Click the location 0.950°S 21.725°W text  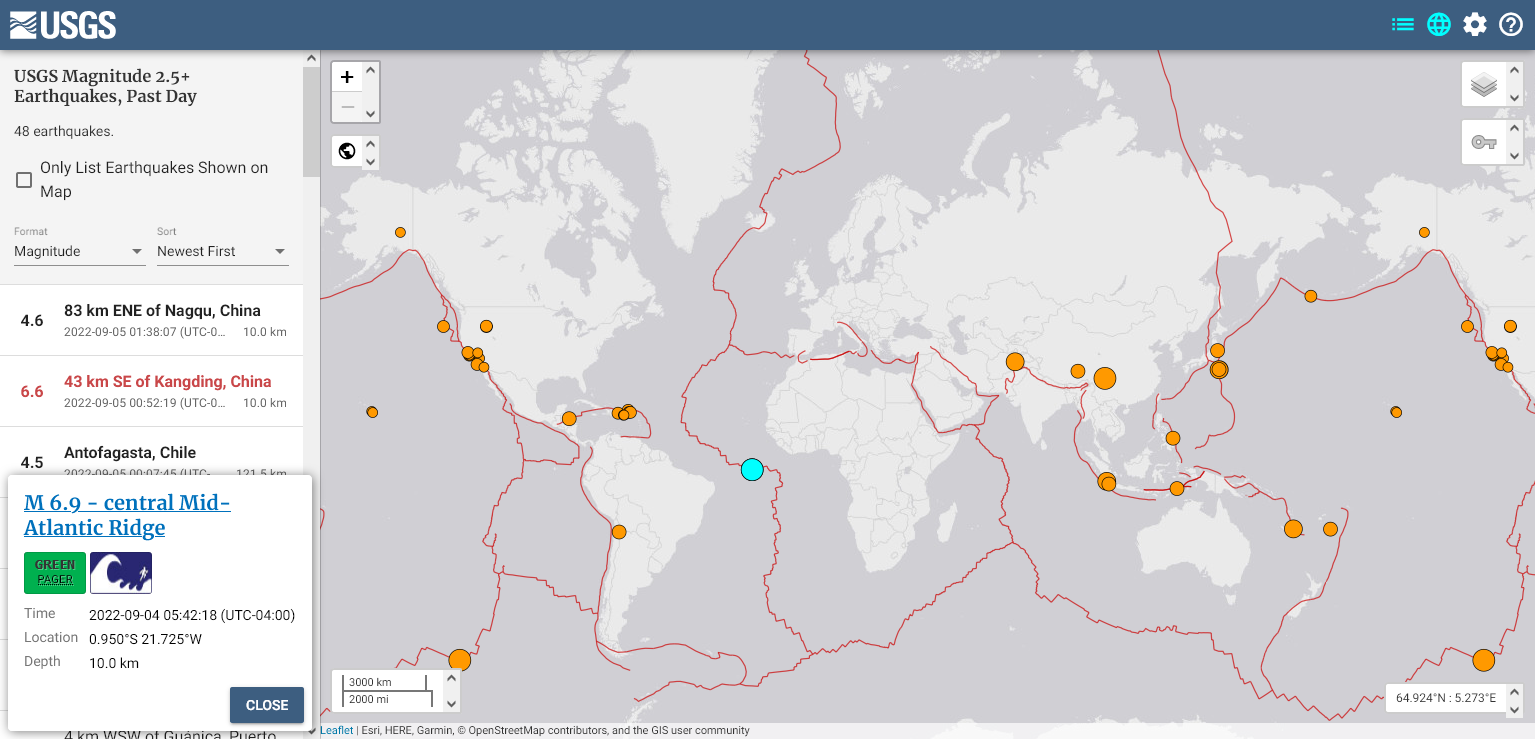tap(145, 639)
